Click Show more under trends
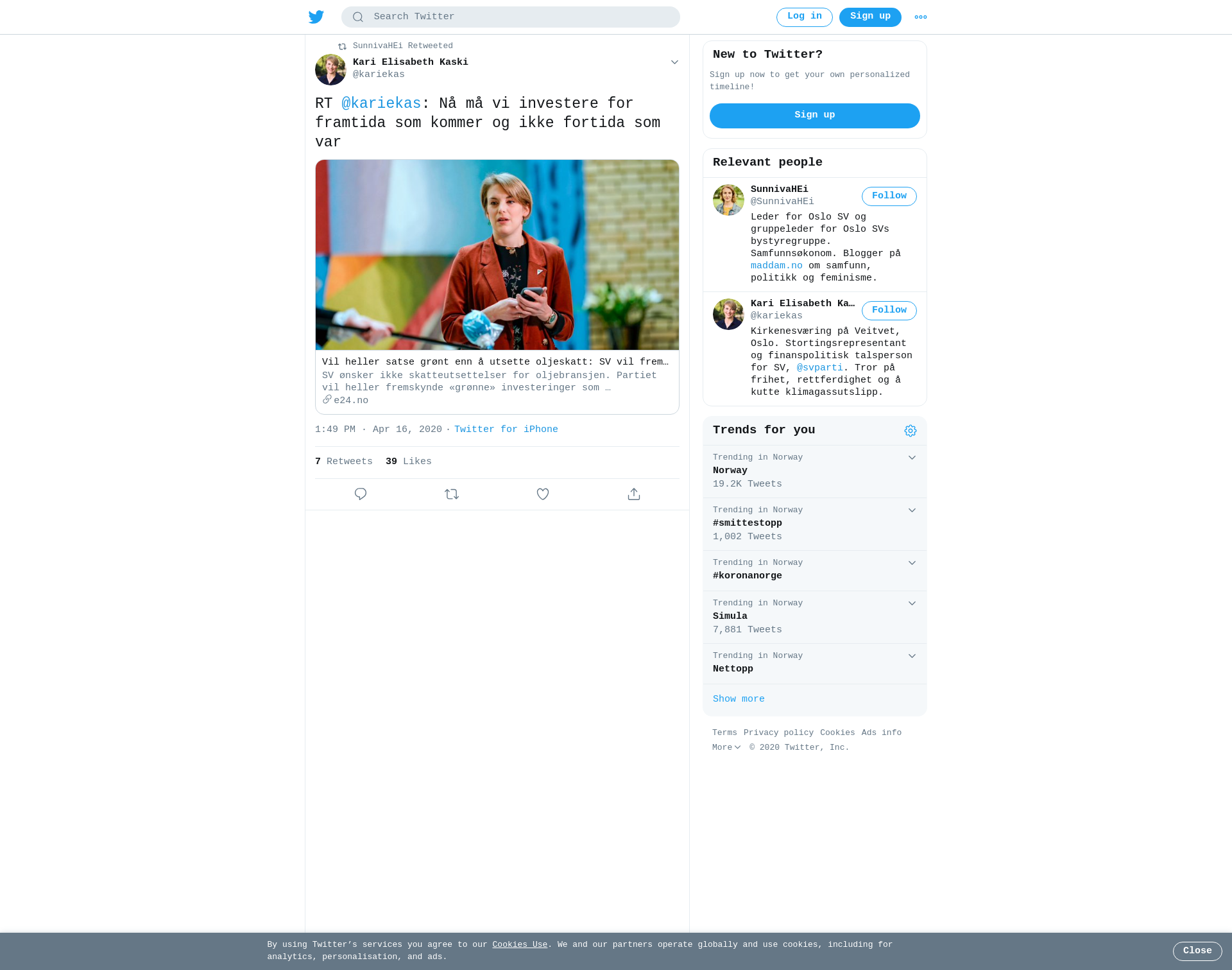This screenshot has width=1232, height=970. [739, 699]
